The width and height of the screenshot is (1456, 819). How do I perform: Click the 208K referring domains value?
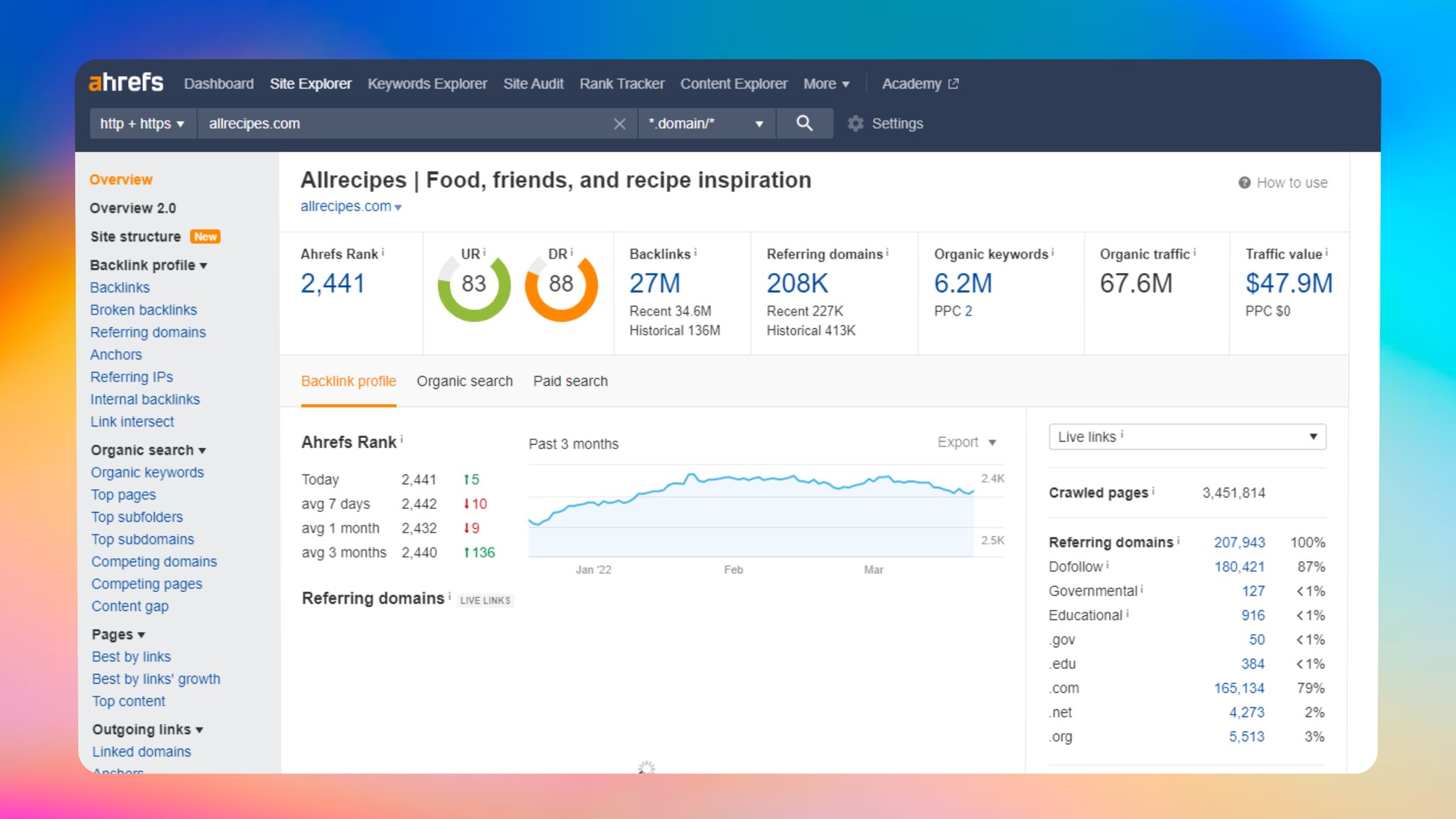[798, 284]
